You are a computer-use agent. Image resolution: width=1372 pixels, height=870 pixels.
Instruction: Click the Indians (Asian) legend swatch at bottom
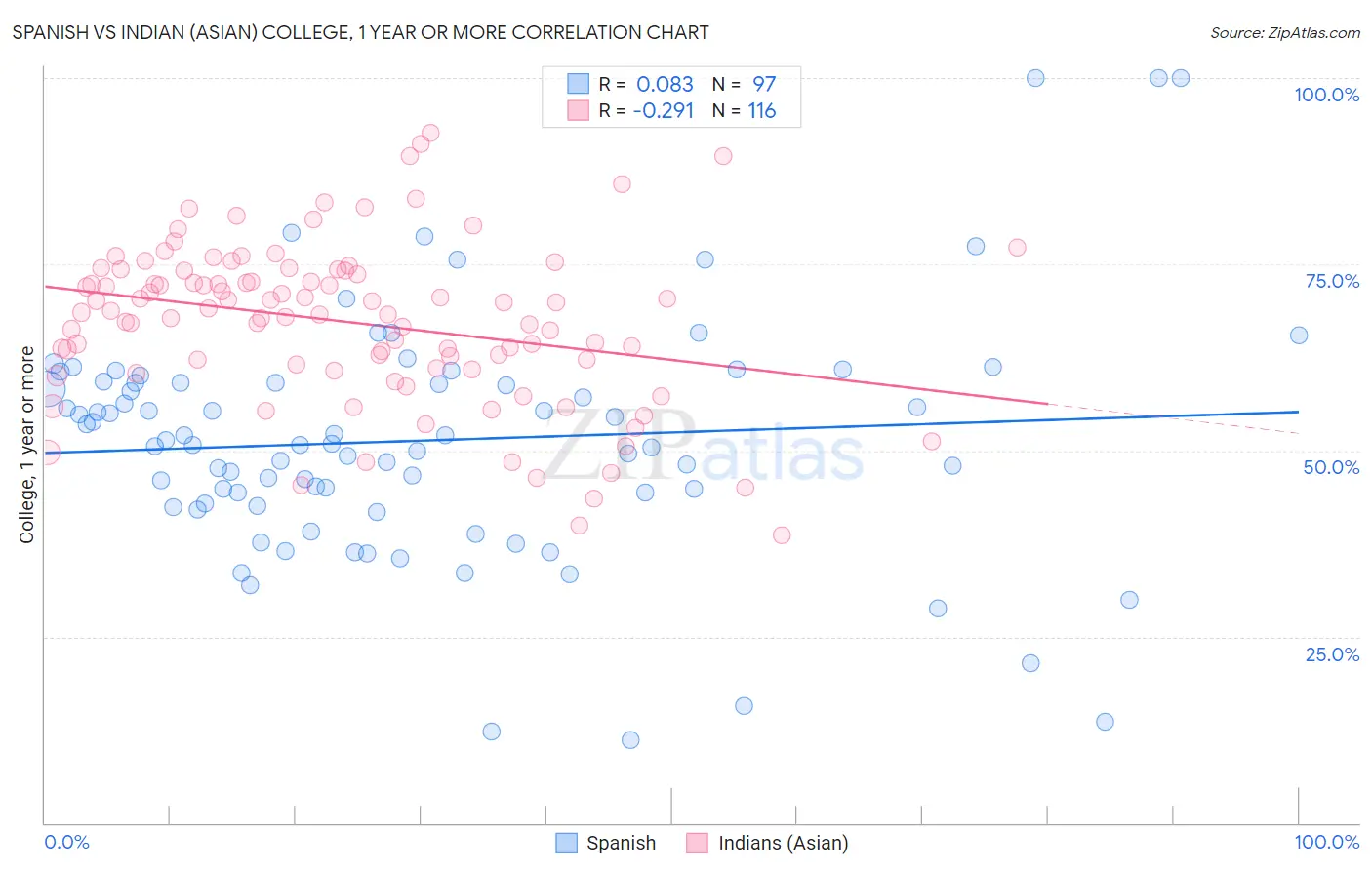697,844
